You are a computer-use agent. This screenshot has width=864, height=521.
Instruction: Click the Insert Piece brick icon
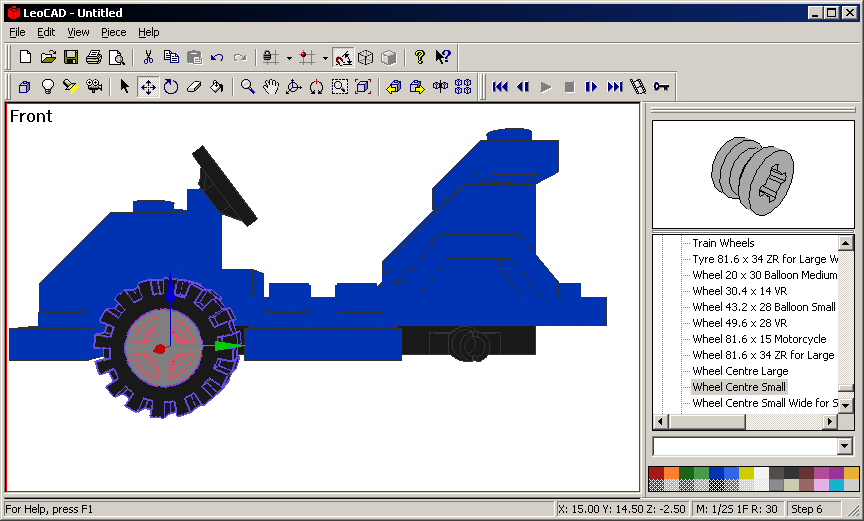[x=24, y=87]
